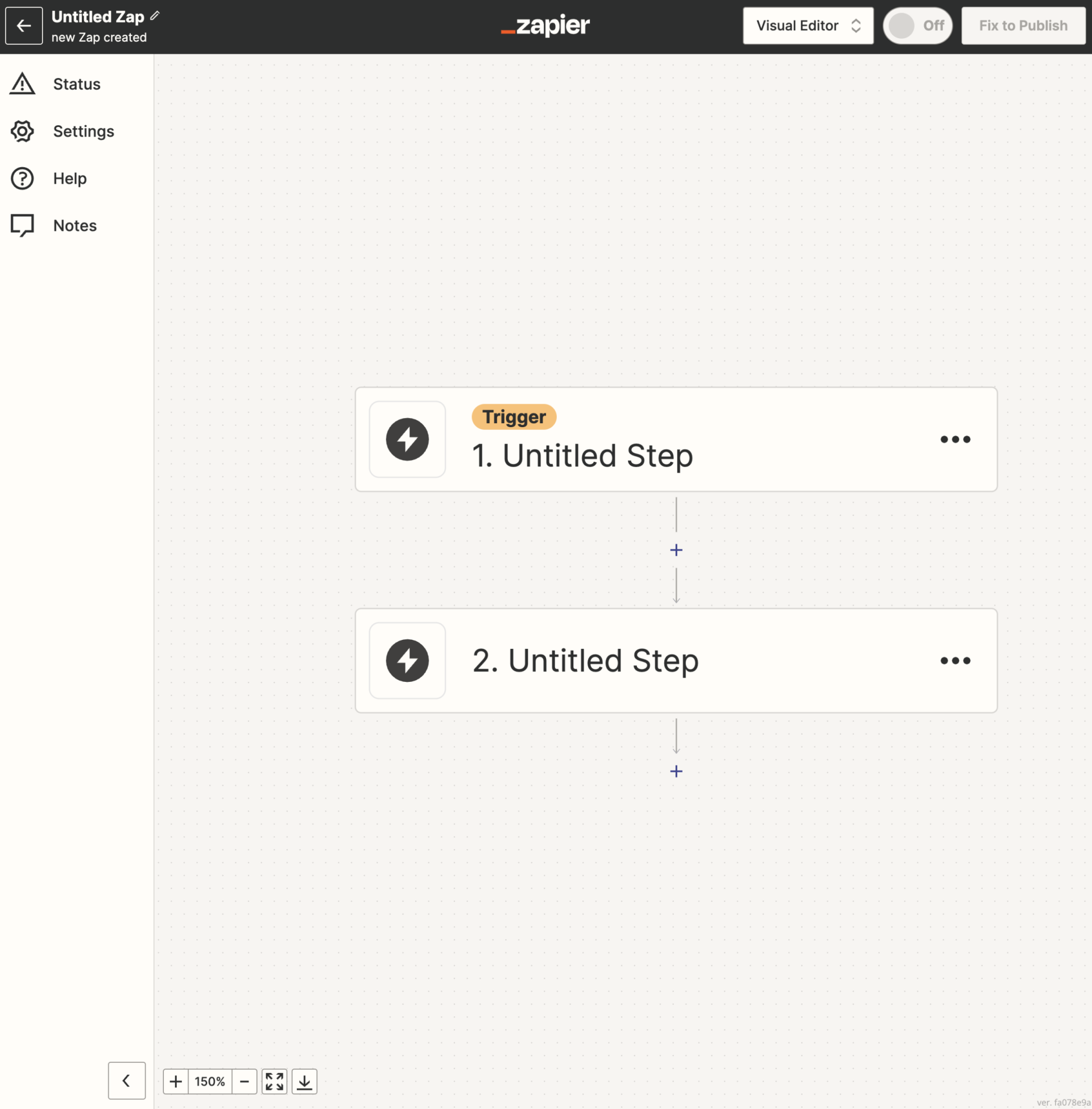
Task: Open the Visual Editor dropdown
Action: pyautogui.click(x=808, y=26)
